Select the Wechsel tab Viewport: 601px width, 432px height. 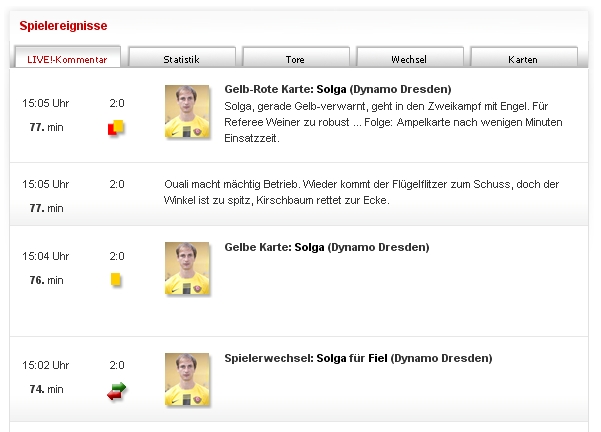[409, 59]
